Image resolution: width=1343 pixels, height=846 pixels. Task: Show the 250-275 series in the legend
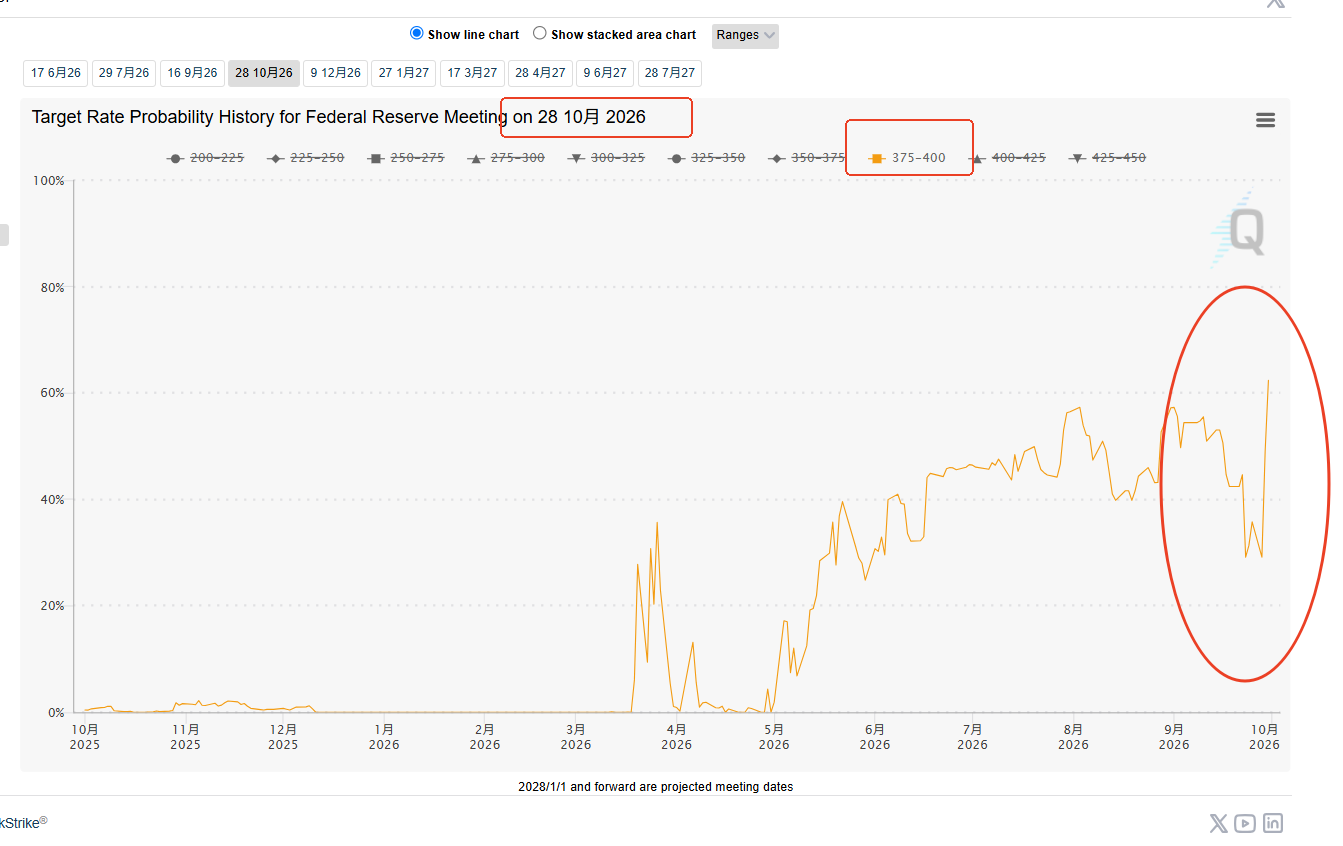point(406,158)
